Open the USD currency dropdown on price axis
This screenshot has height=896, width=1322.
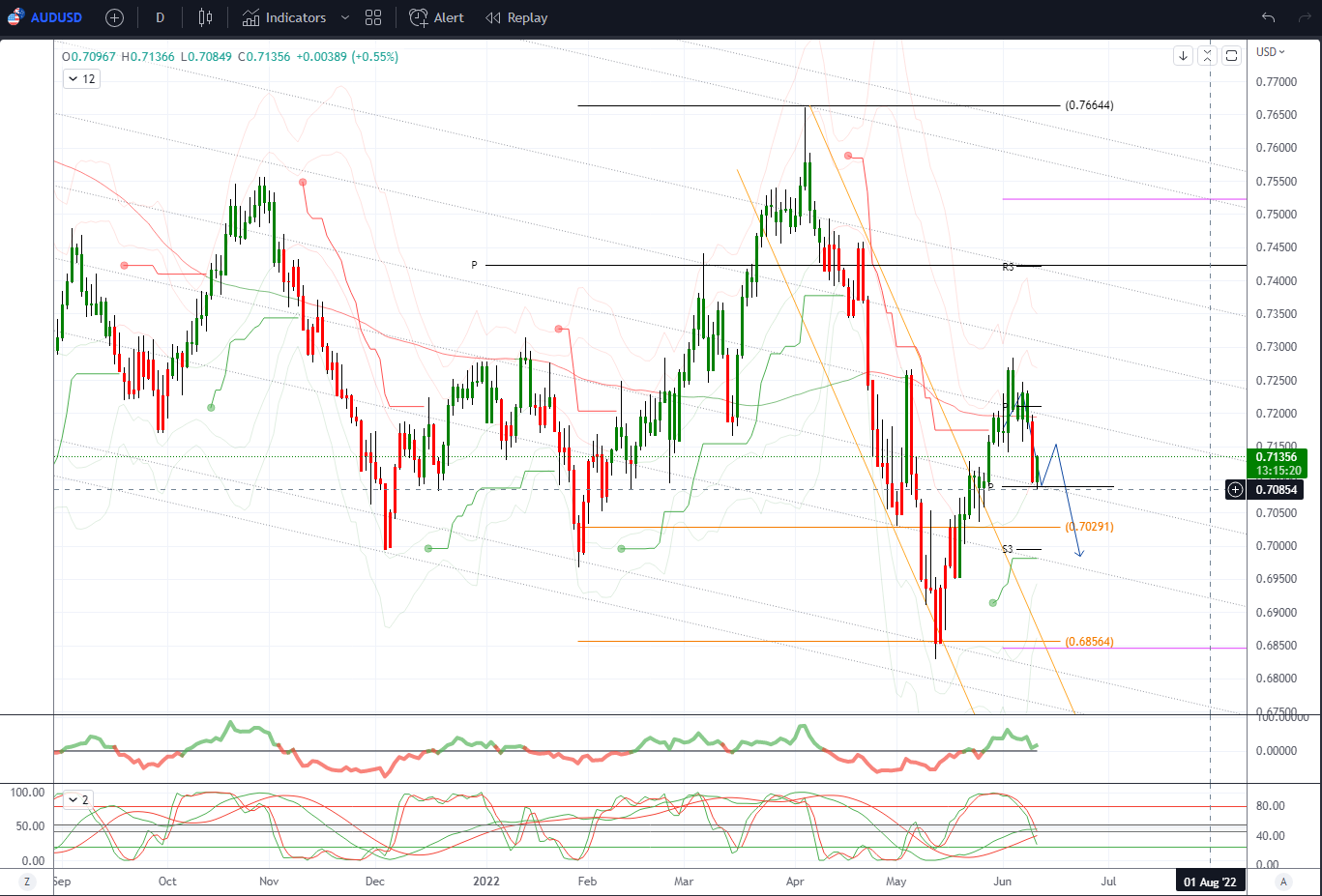tap(1270, 52)
